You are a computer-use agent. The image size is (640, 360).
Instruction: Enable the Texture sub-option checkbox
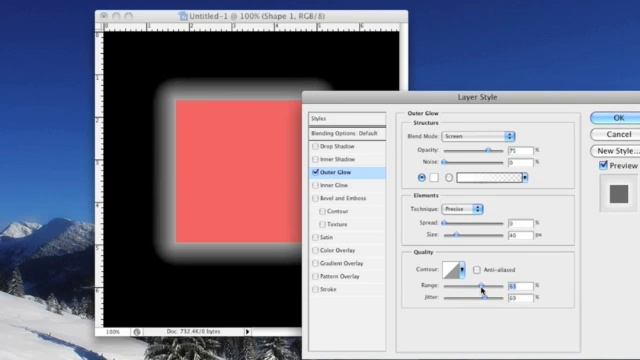(x=322, y=224)
